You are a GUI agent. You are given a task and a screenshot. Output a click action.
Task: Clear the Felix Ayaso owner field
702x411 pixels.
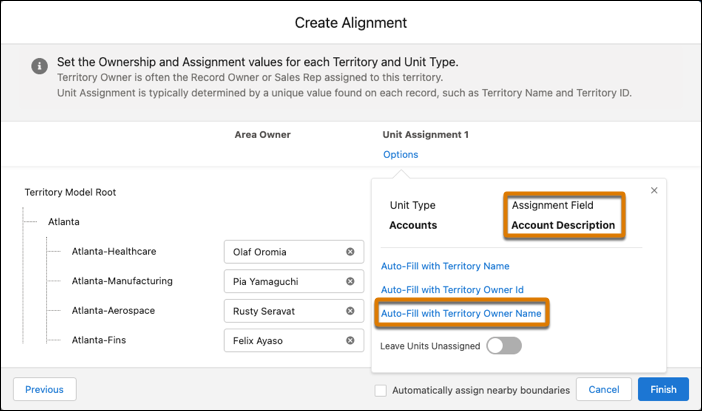[350, 340]
